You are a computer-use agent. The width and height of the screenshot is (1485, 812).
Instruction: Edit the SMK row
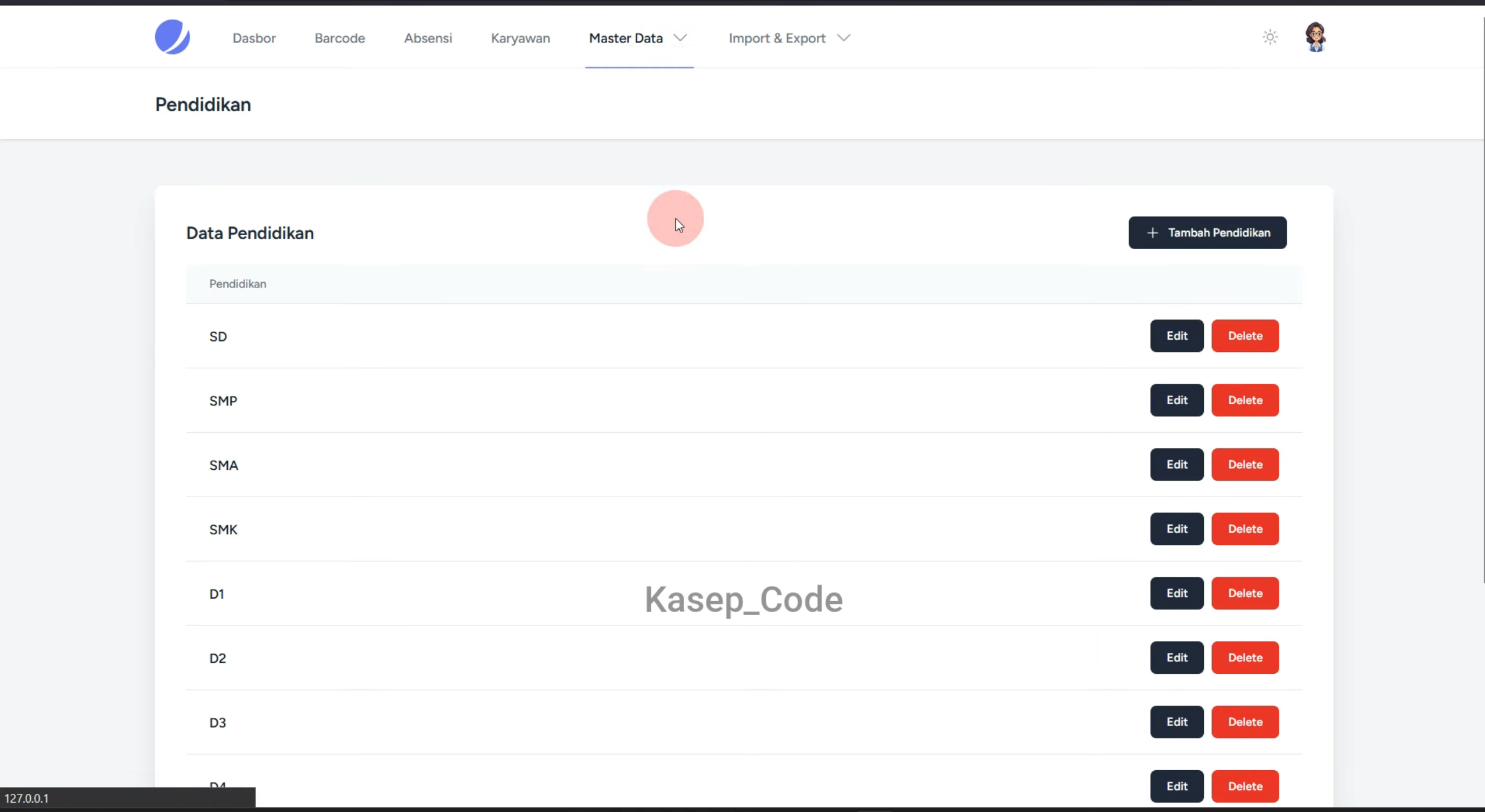point(1177,529)
